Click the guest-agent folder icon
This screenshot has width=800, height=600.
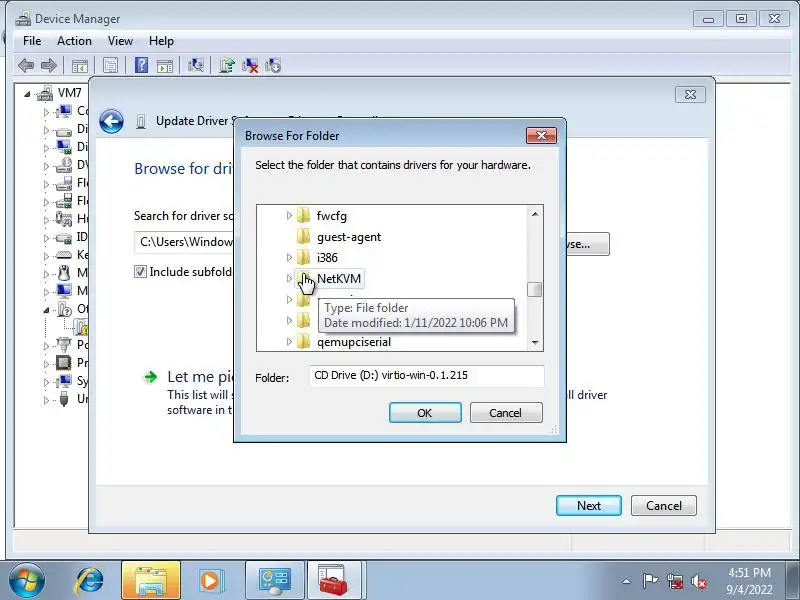(304, 237)
